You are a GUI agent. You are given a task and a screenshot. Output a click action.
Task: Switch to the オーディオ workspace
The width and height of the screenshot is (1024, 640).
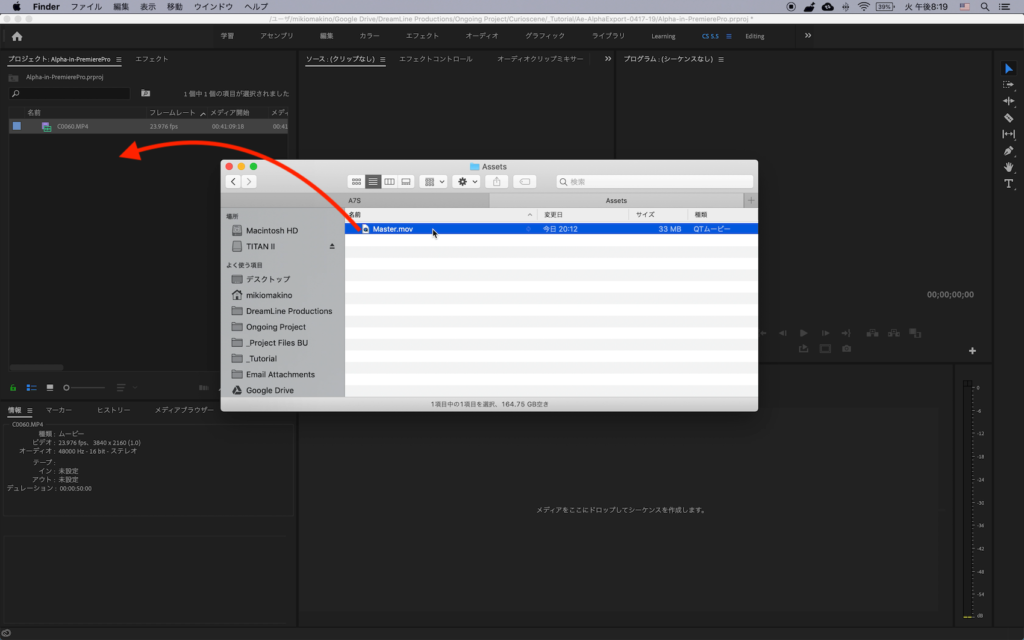pos(482,36)
